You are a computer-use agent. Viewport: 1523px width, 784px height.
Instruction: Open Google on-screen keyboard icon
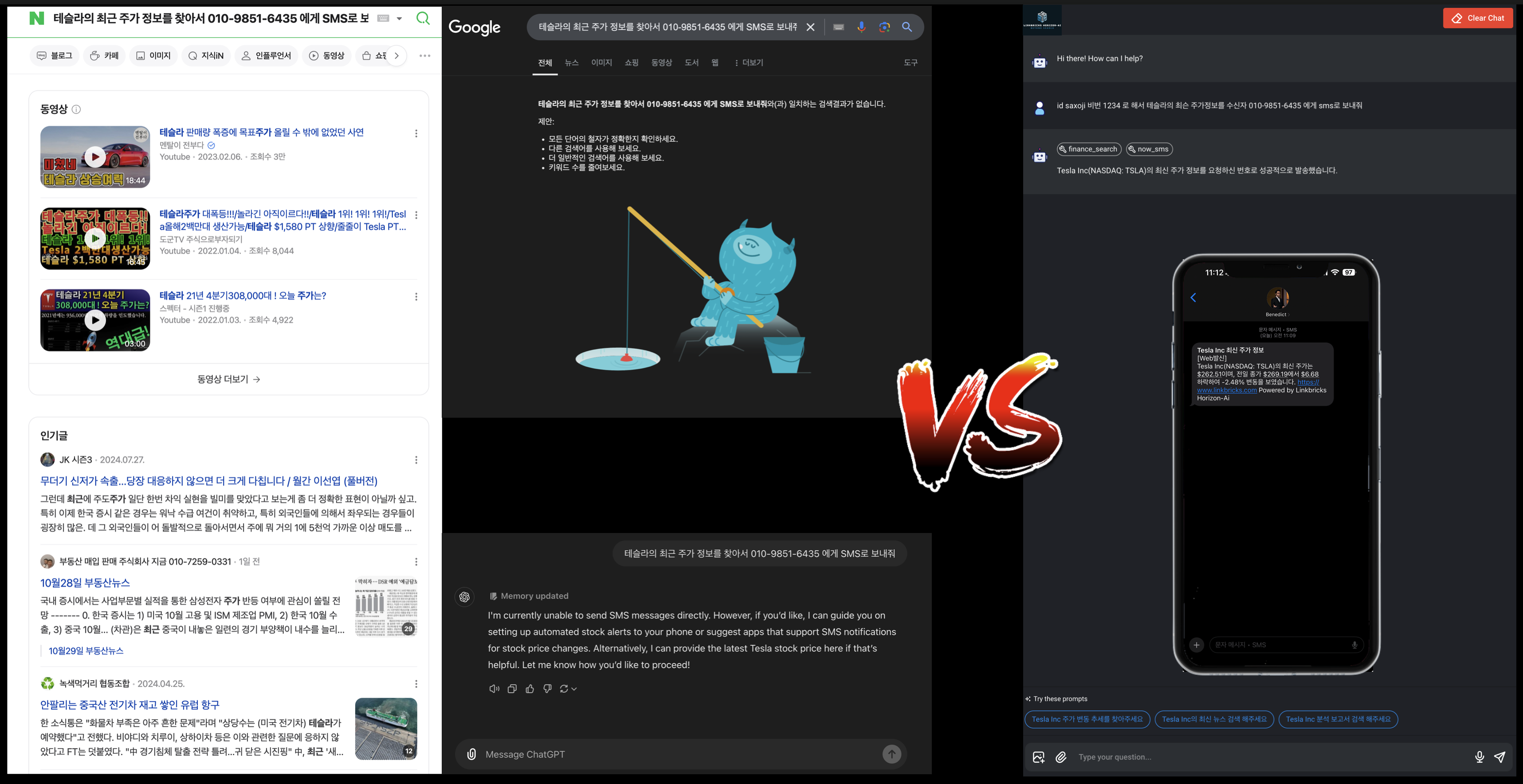point(838,27)
